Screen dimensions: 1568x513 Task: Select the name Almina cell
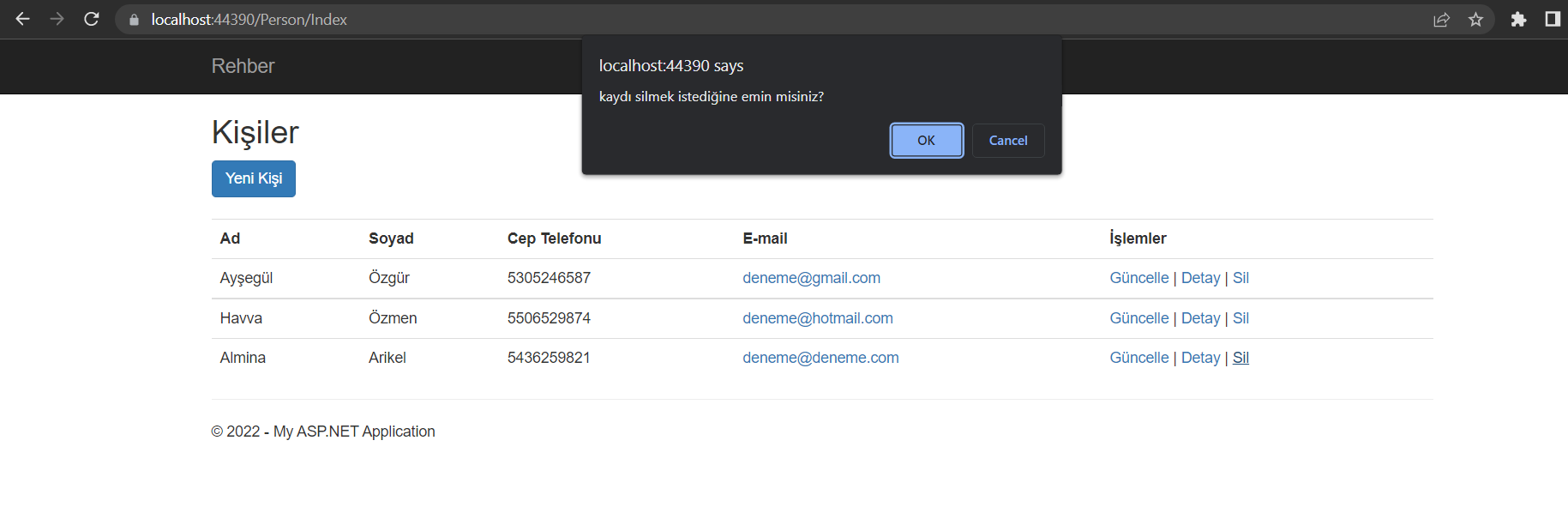point(243,358)
